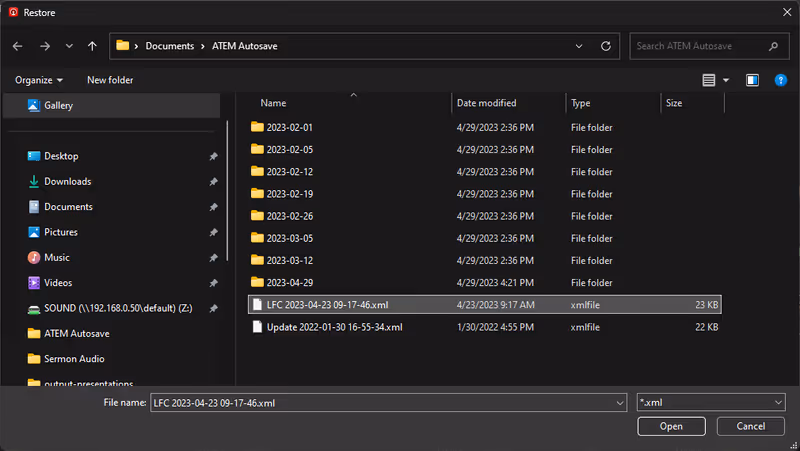
Task: Open the view options dropdown arrow
Action: coord(726,80)
